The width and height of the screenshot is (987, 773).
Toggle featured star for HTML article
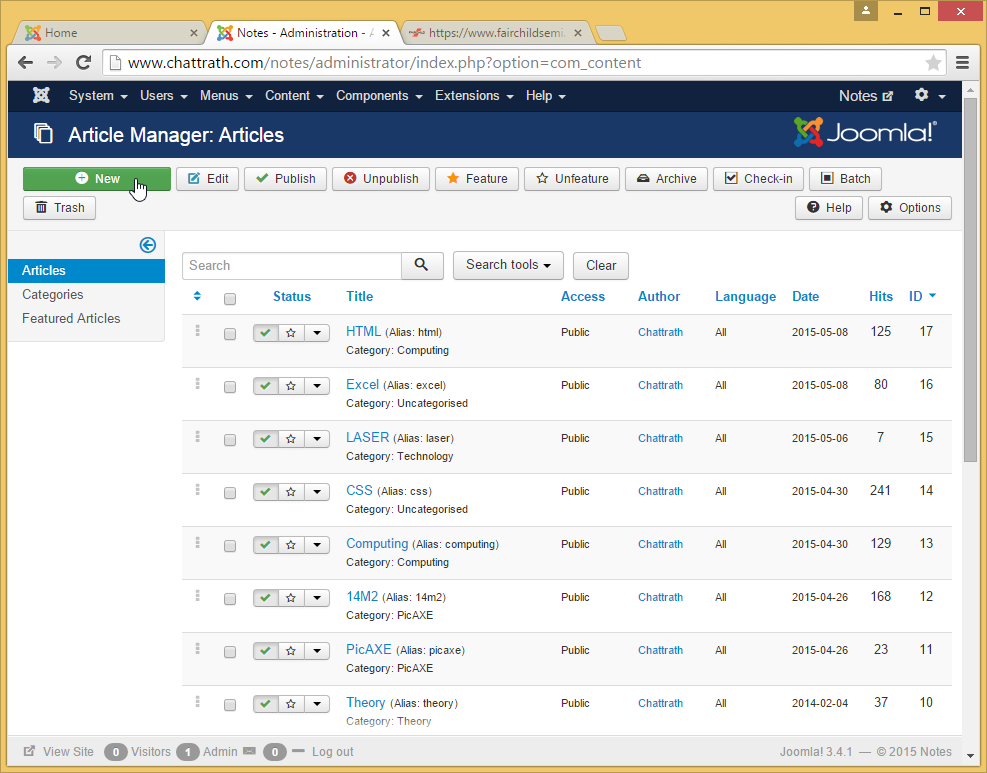click(291, 333)
